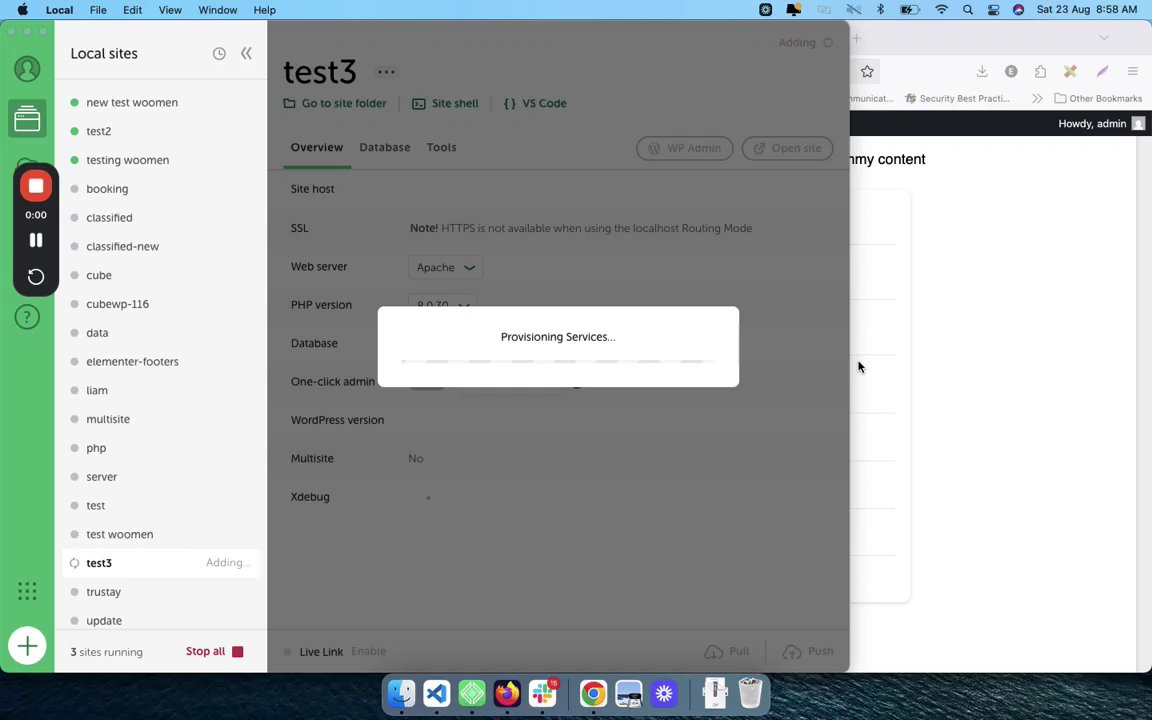Show more bookmarks chevron in browser

click(1037, 98)
